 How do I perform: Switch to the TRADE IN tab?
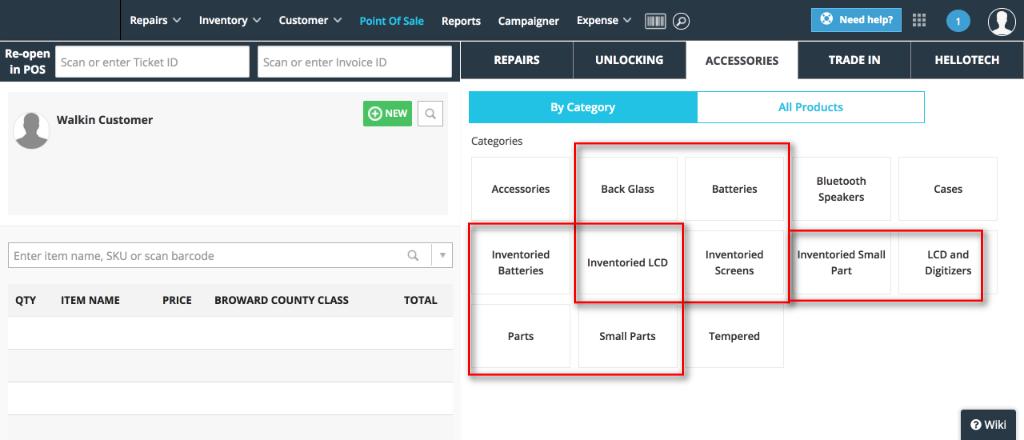click(854, 60)
